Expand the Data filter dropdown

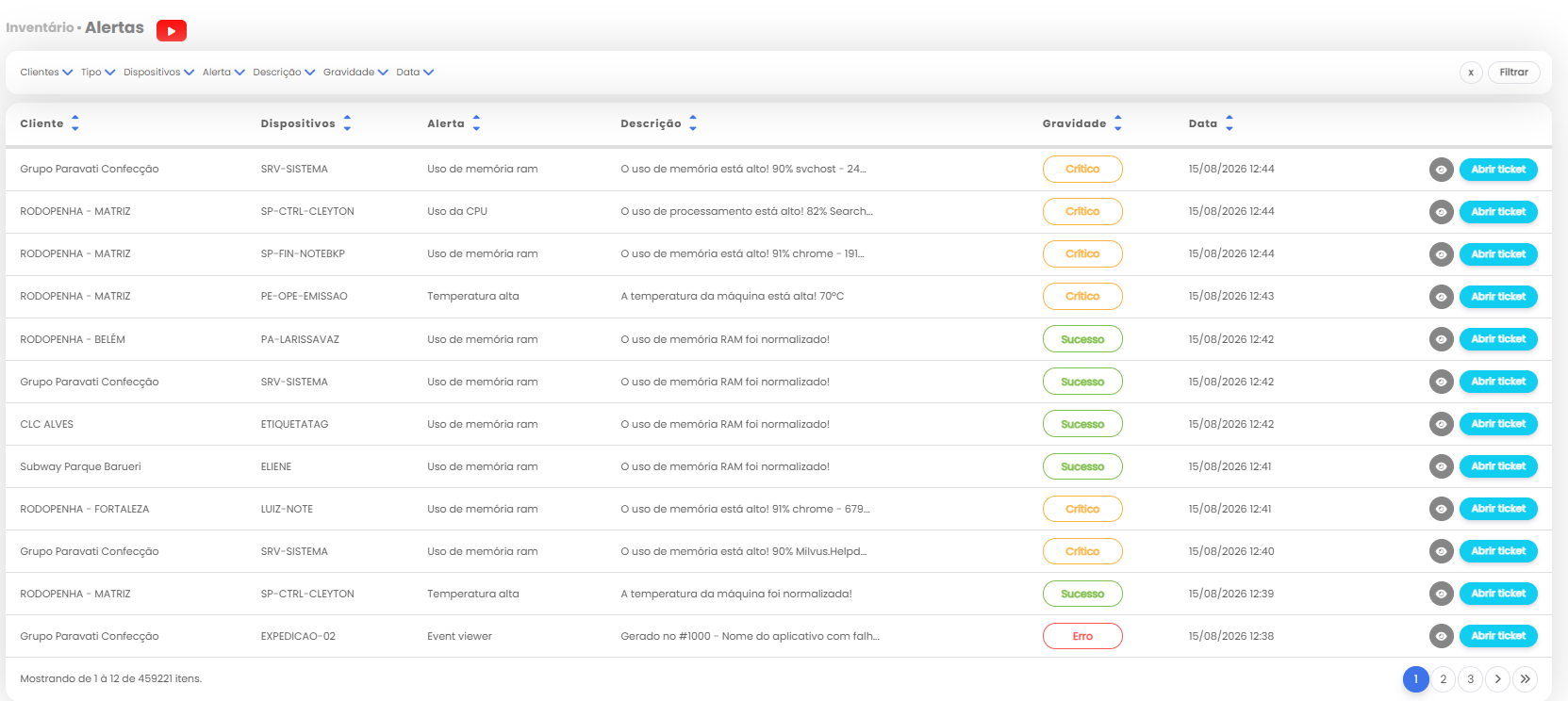click(415, 73)
